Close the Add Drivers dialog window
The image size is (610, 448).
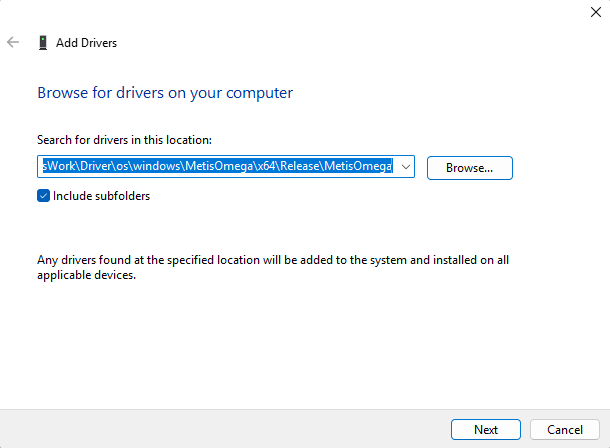[x=596, y=12]
